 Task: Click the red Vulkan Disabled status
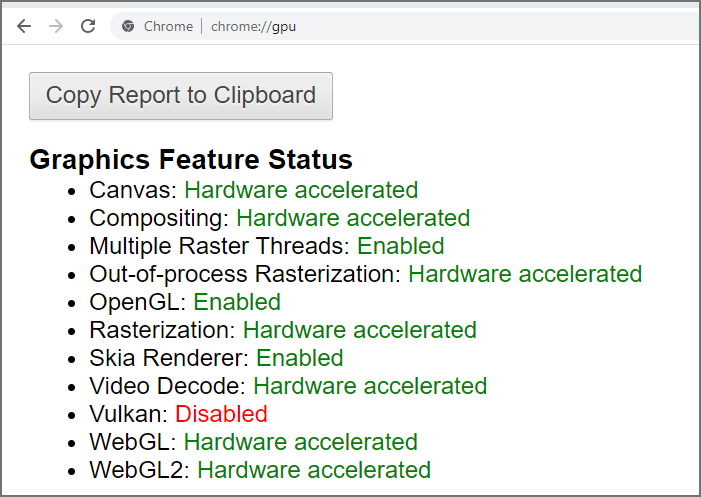tap(221, 414)
